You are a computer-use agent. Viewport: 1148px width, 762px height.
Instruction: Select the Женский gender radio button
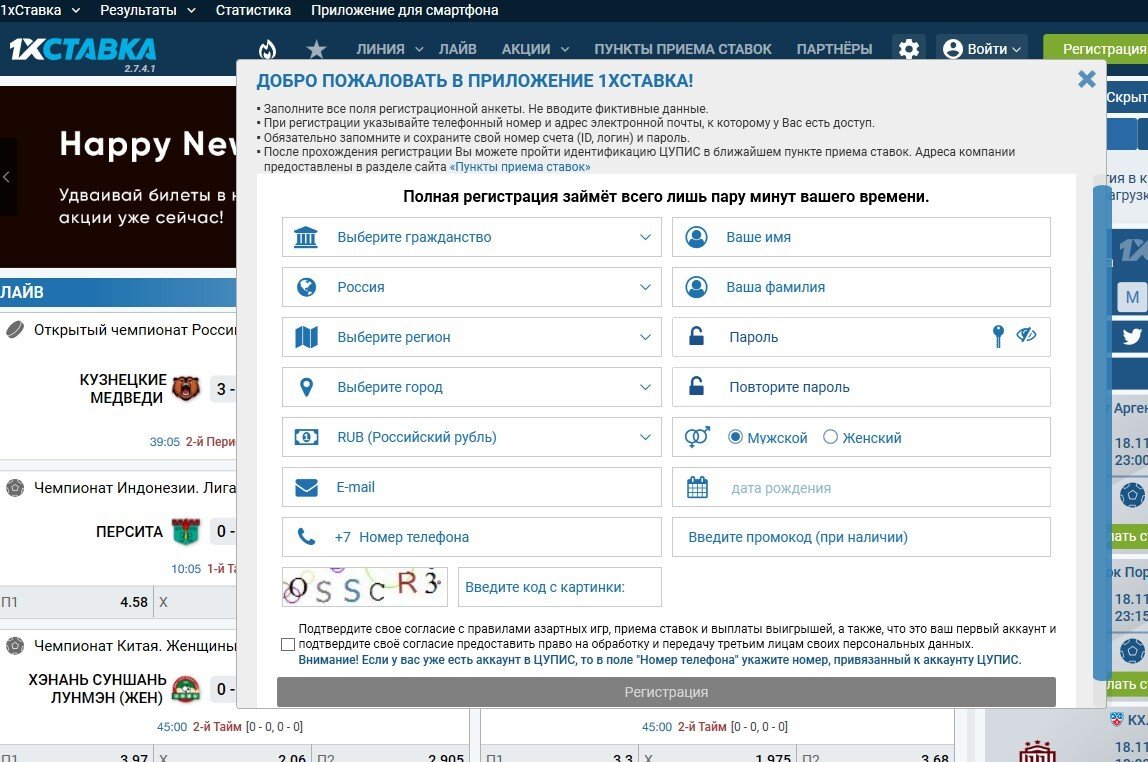tap(830, 437)
